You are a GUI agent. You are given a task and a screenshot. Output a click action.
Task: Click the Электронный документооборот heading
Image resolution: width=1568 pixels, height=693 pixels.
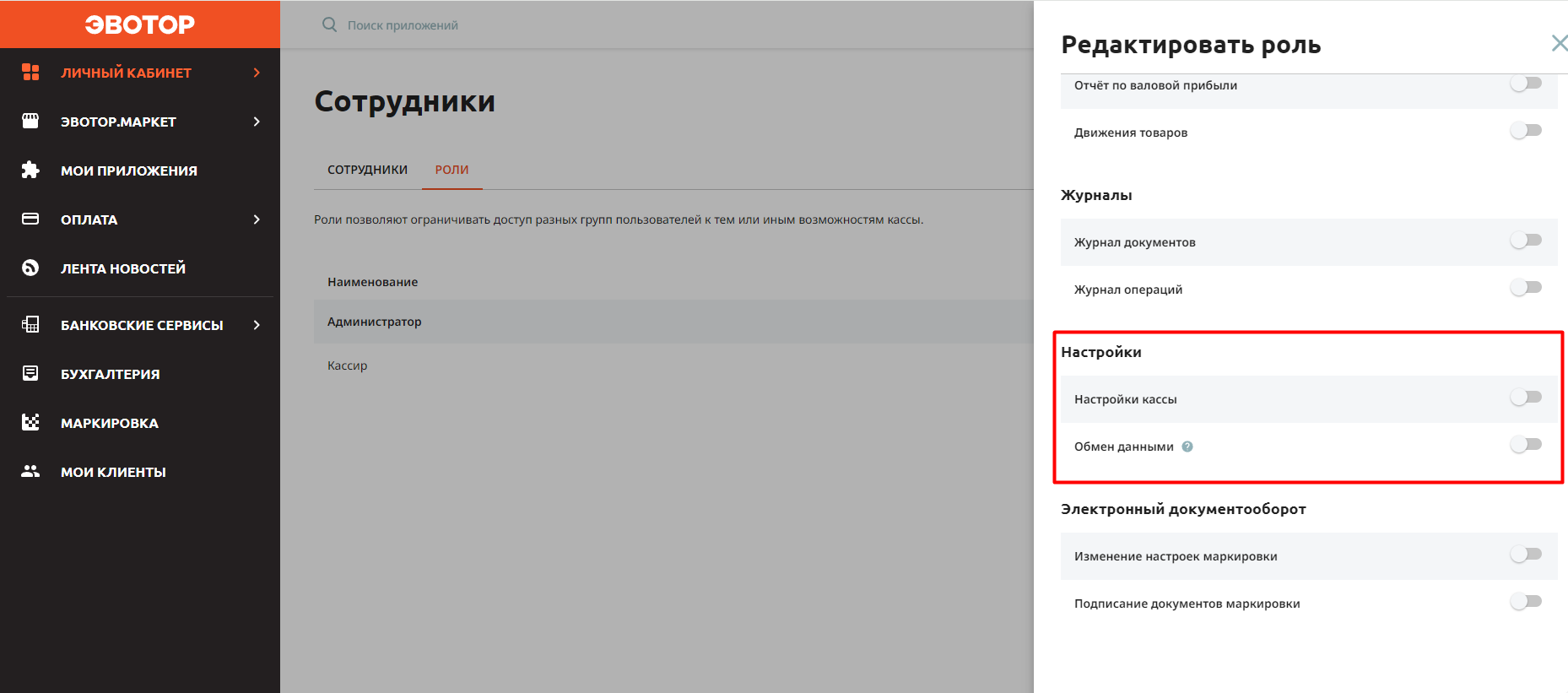click(x=1183, y=509)
